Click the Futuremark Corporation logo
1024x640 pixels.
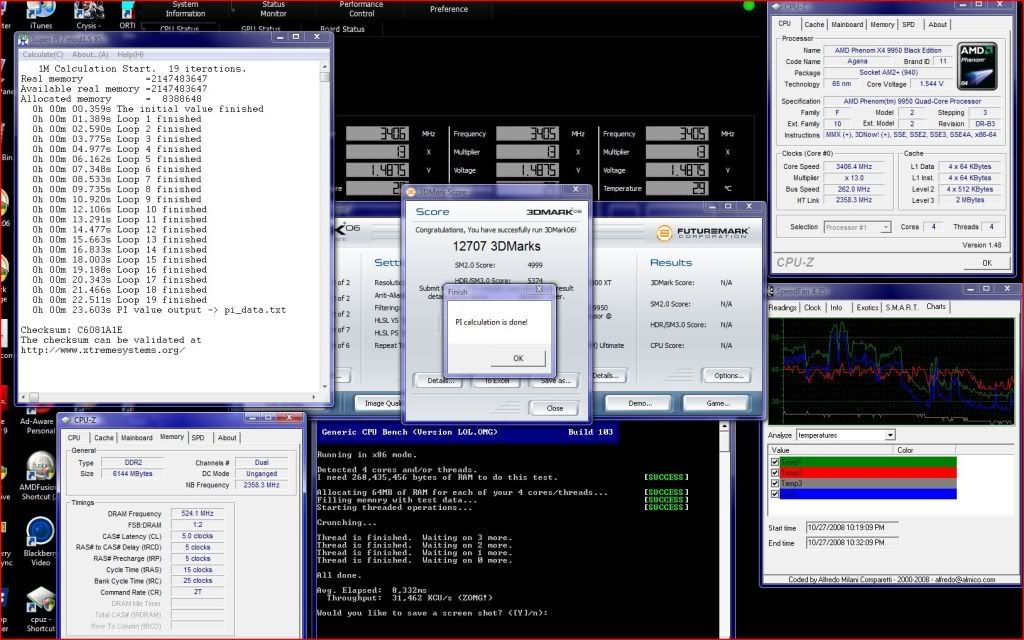[702, 233]
